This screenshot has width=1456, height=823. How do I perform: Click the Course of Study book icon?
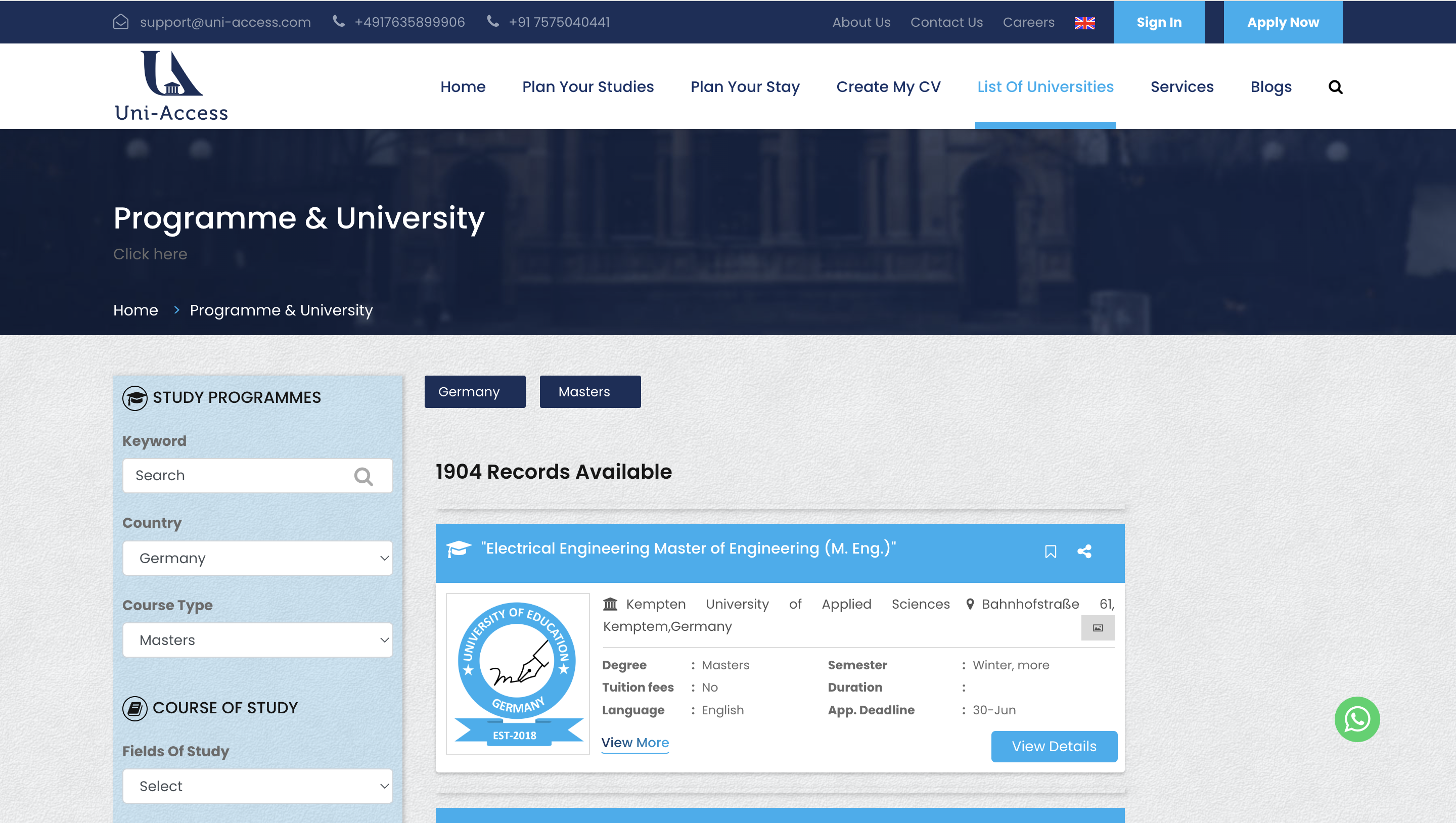tap(134, 708)
